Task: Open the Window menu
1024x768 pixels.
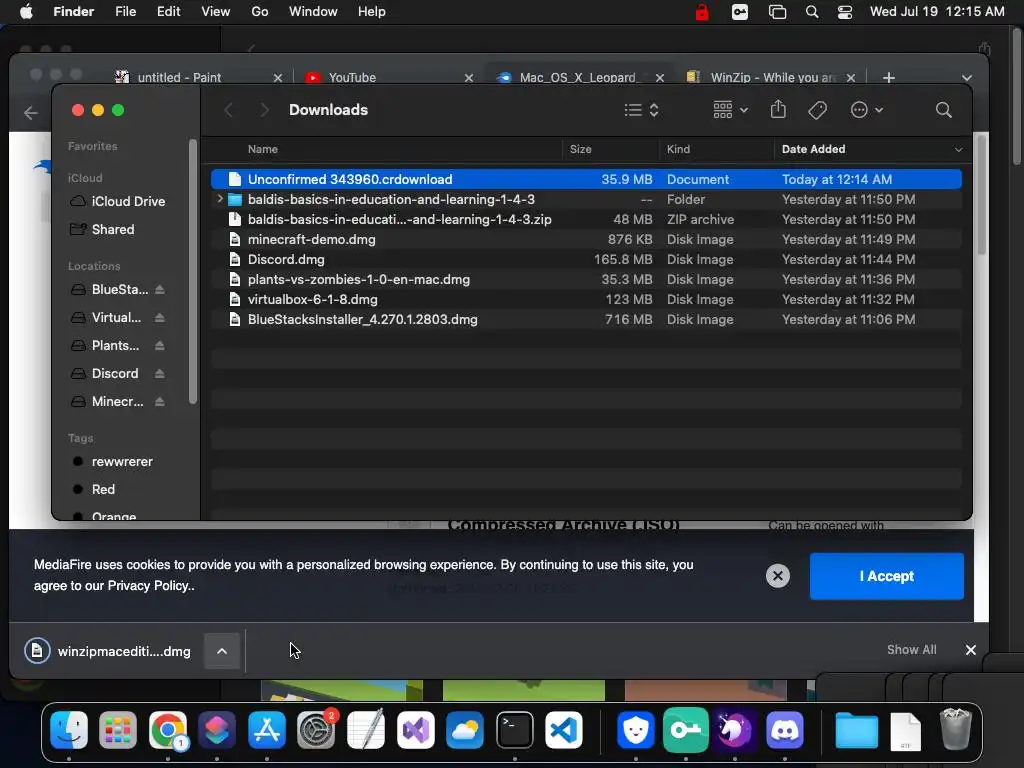Action: (313, 12)
